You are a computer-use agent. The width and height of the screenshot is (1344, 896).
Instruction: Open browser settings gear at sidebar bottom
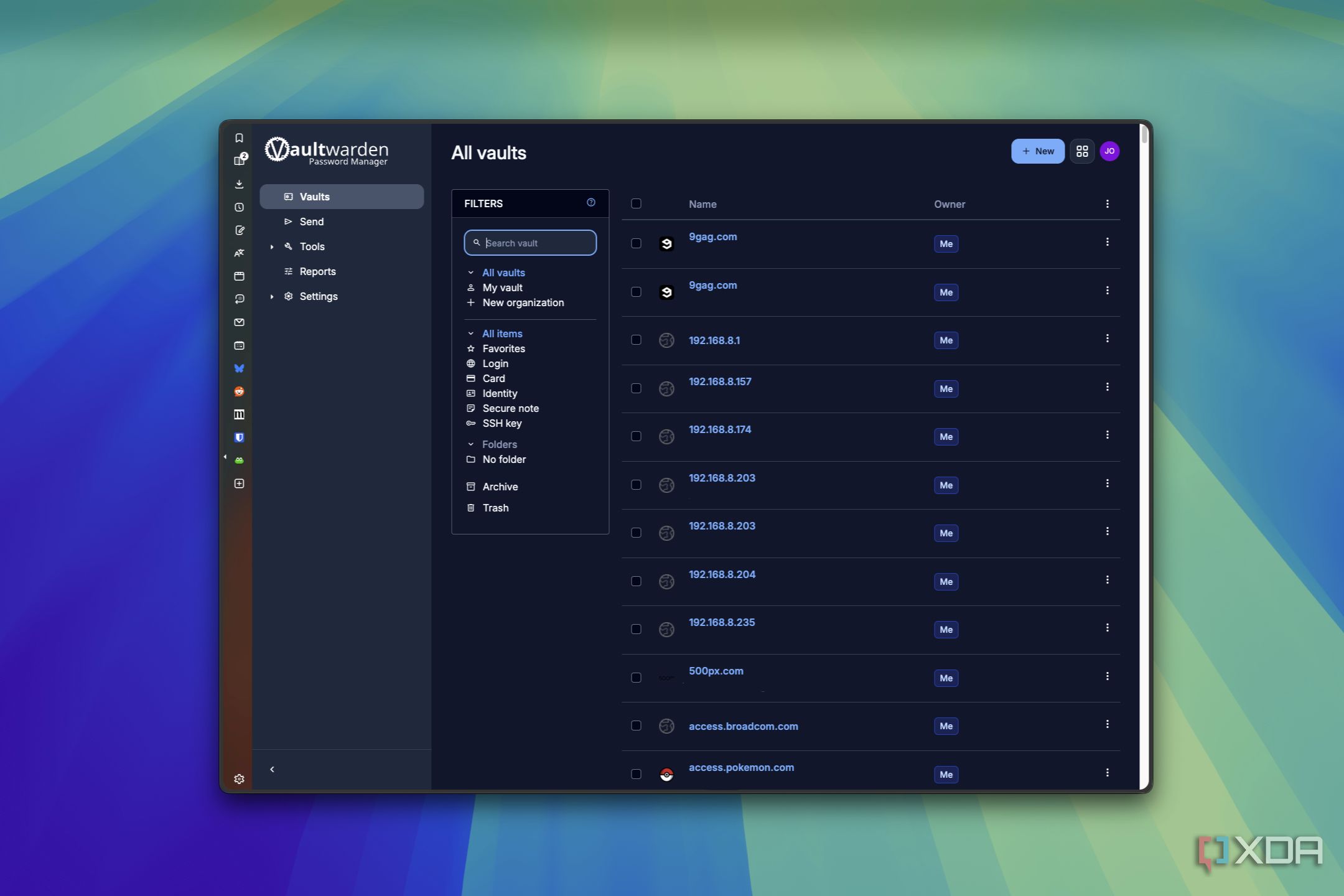(239, 779)
